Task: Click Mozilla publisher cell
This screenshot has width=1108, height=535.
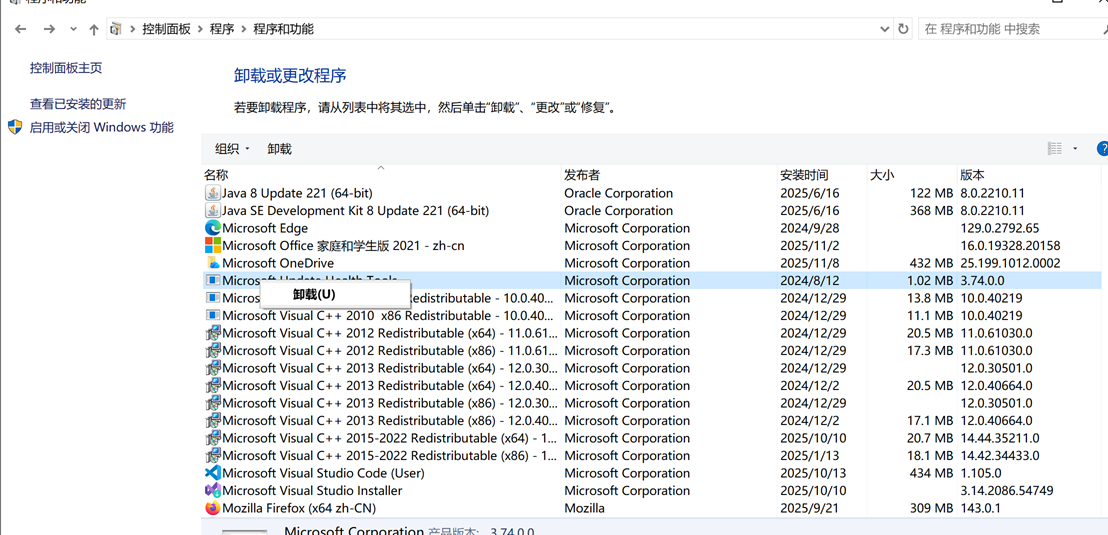Action: coord(584,508)
